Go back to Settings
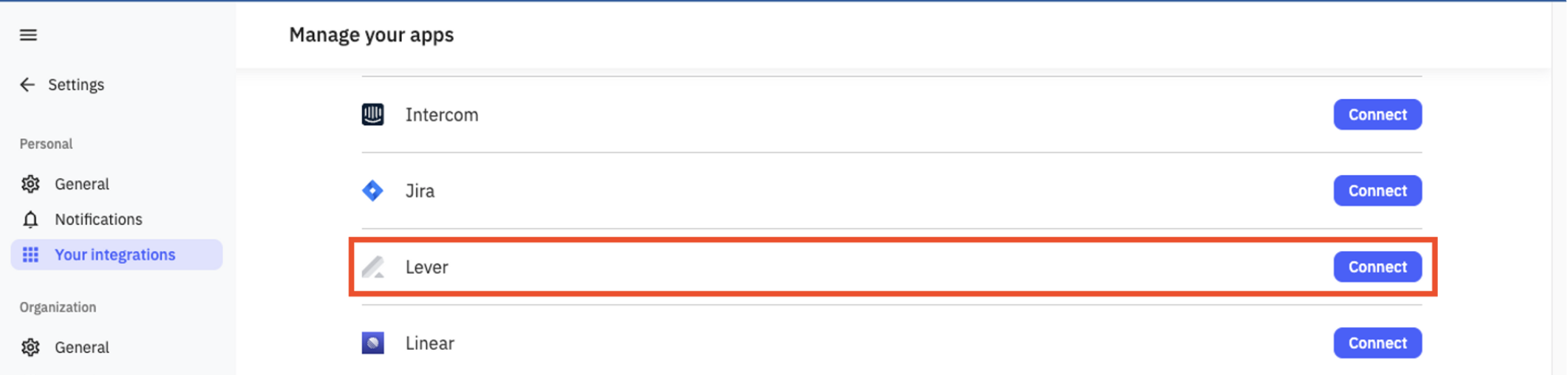This screenshot has width=1568, height=375. (75, 85)
